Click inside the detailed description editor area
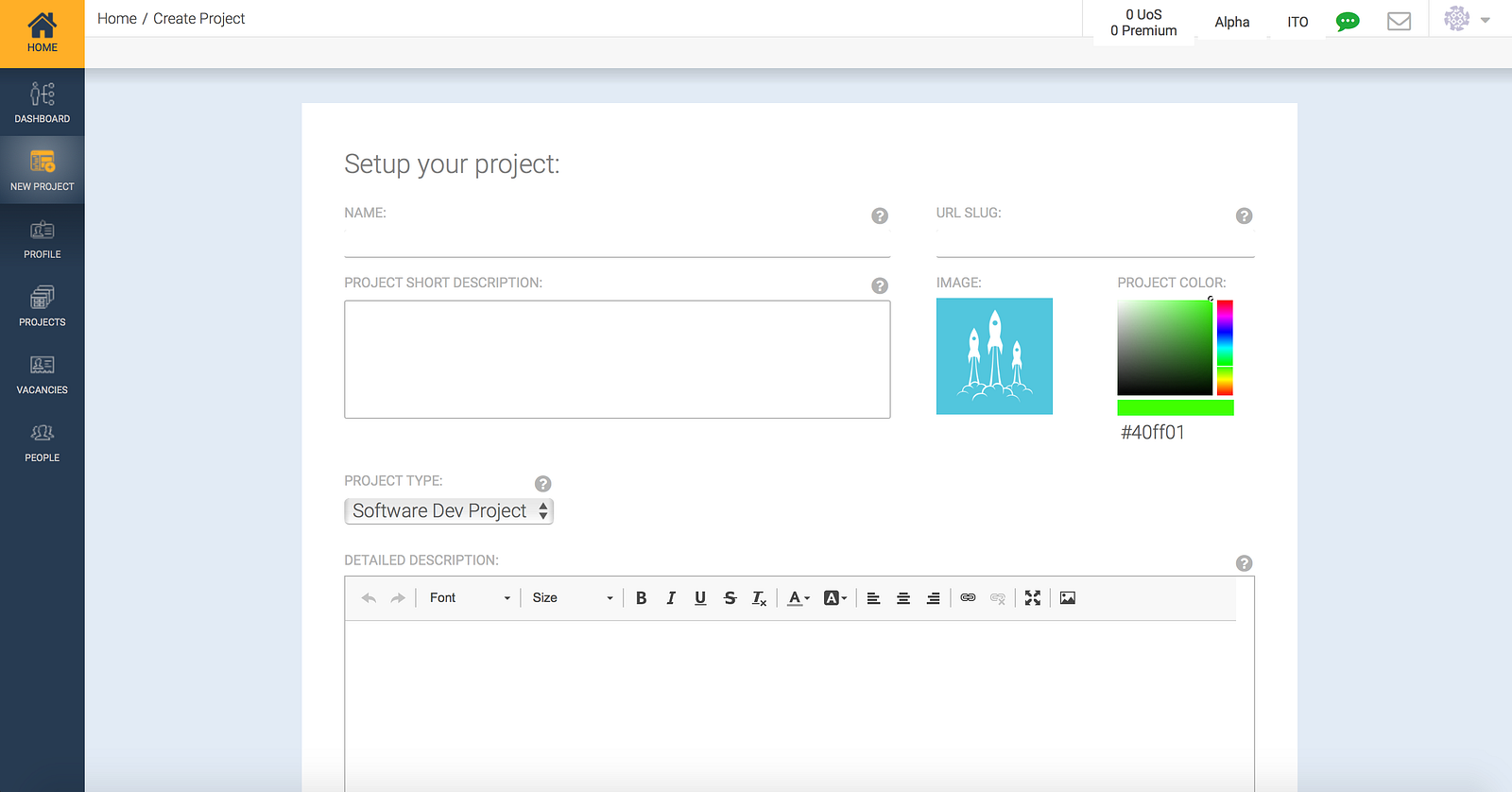 click(x=799, y=706)
